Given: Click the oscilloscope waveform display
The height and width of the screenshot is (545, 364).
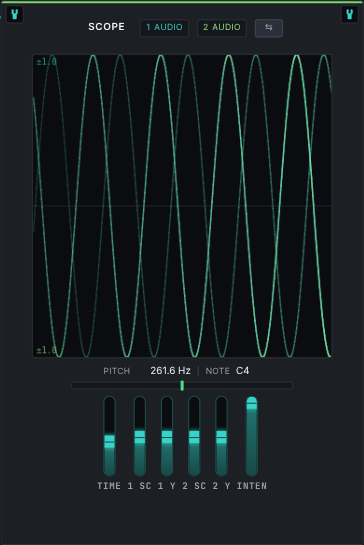Looking at the screenshot, I should click(x=182, y=206).
